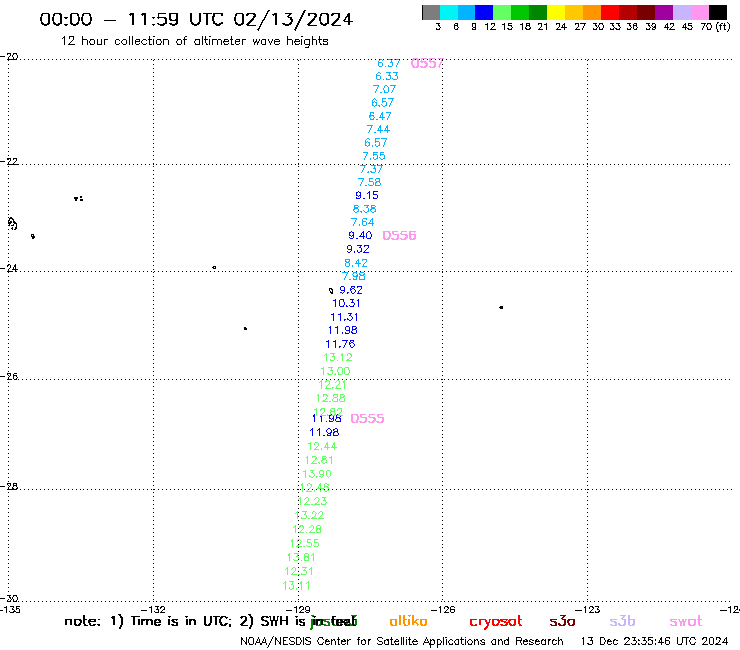This screenshot has height=650, width=740.
Task: Click the 7.64 wave height value
Action: (362, 222)
